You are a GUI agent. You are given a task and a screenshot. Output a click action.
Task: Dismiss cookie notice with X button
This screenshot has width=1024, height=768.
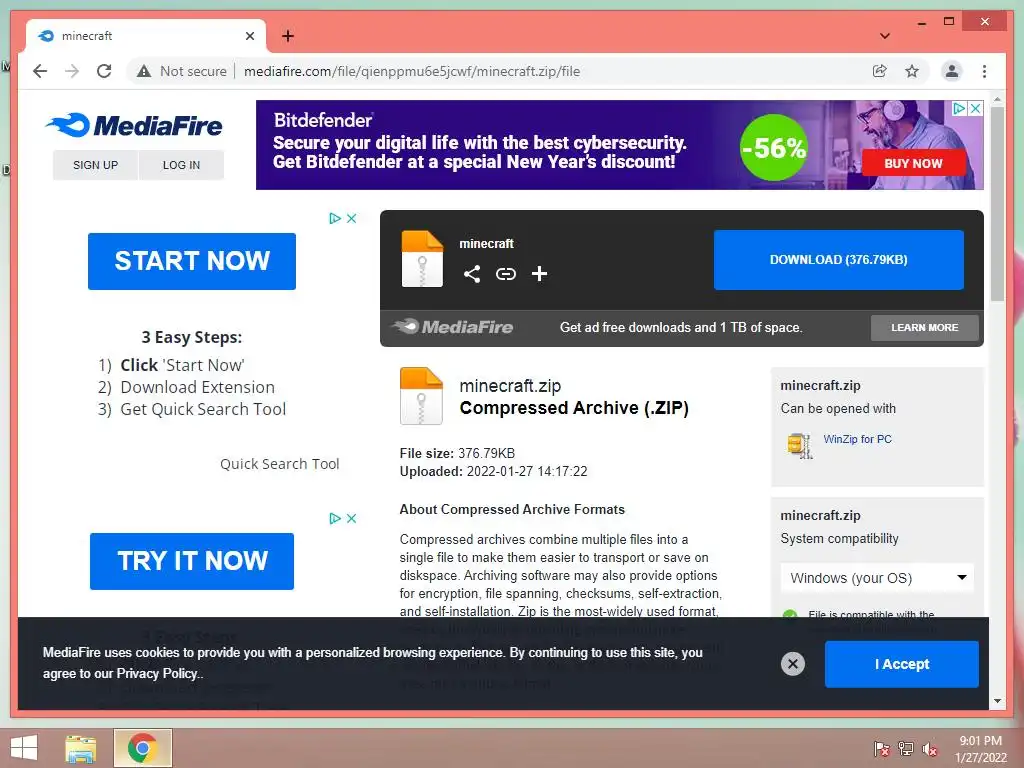coord(793,664)
